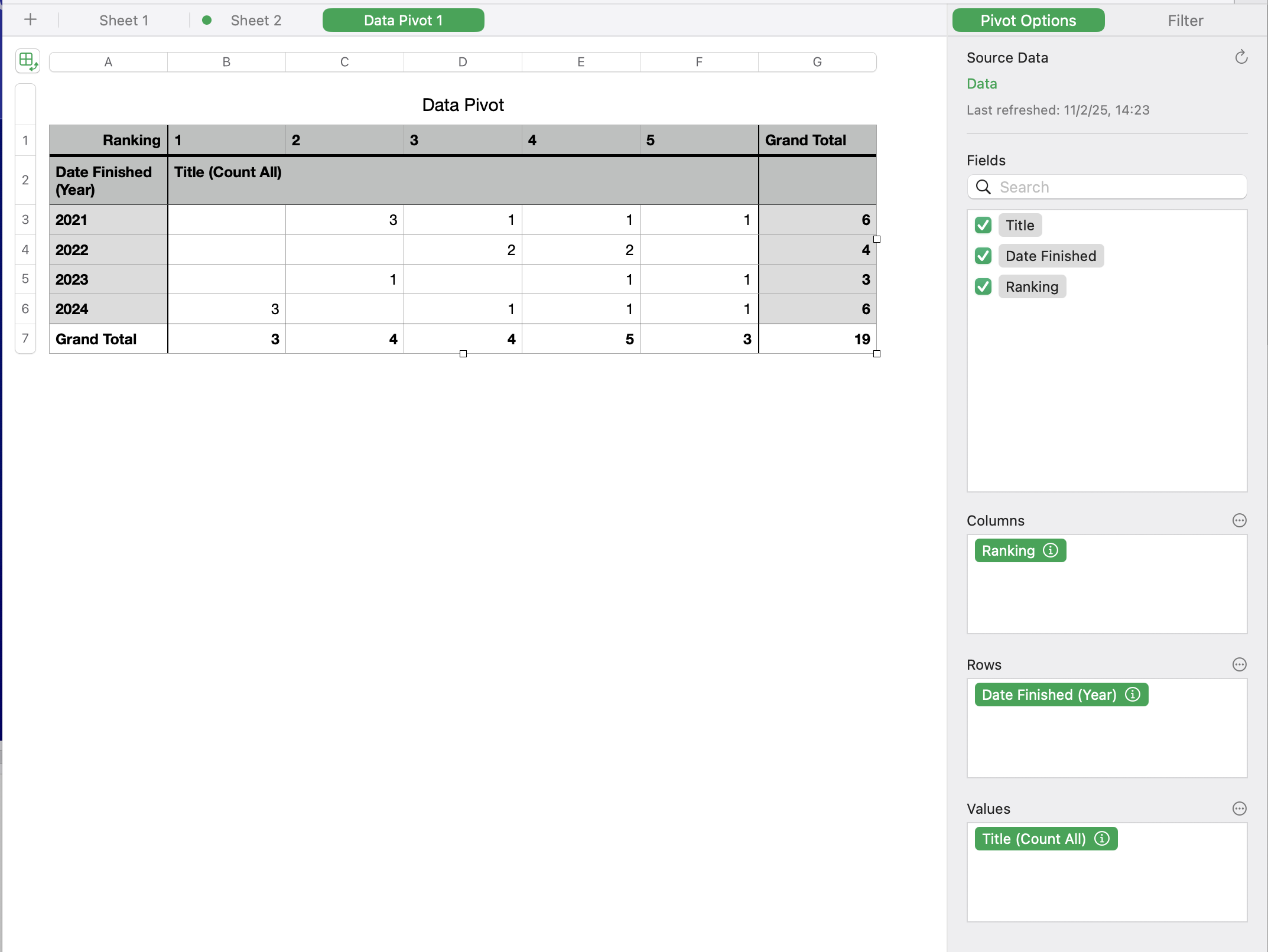Select the Pivot Options button

click(1028, 21)
